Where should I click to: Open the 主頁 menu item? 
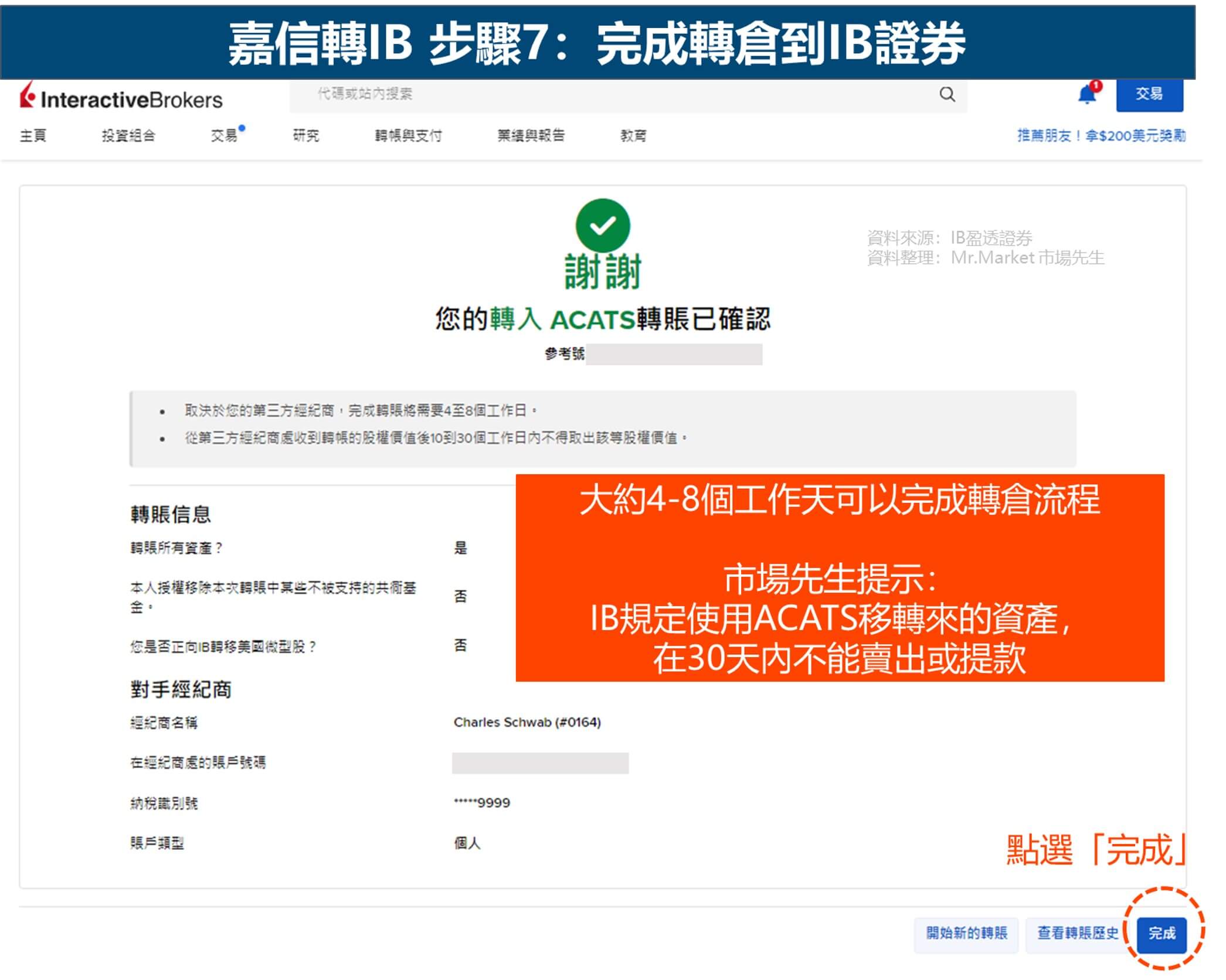(33, 136)
